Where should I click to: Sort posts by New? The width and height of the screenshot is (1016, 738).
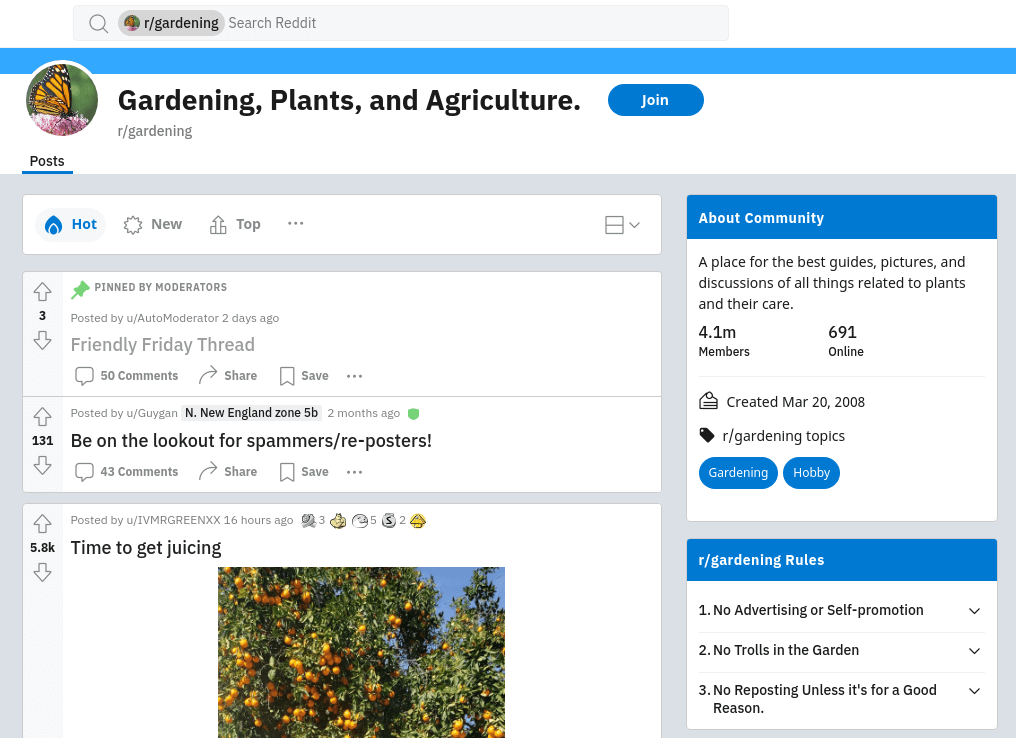click(153, 225)
